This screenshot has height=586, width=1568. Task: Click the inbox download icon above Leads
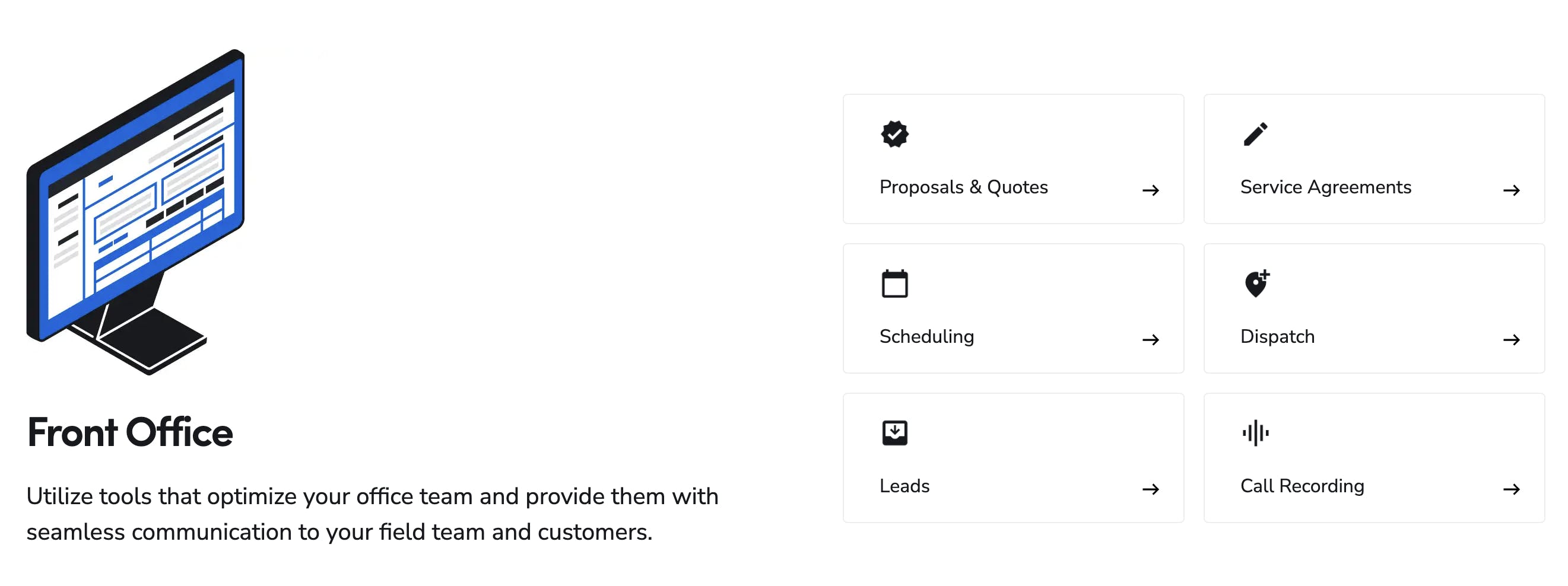pyautogui.click(x=894, y=432)
